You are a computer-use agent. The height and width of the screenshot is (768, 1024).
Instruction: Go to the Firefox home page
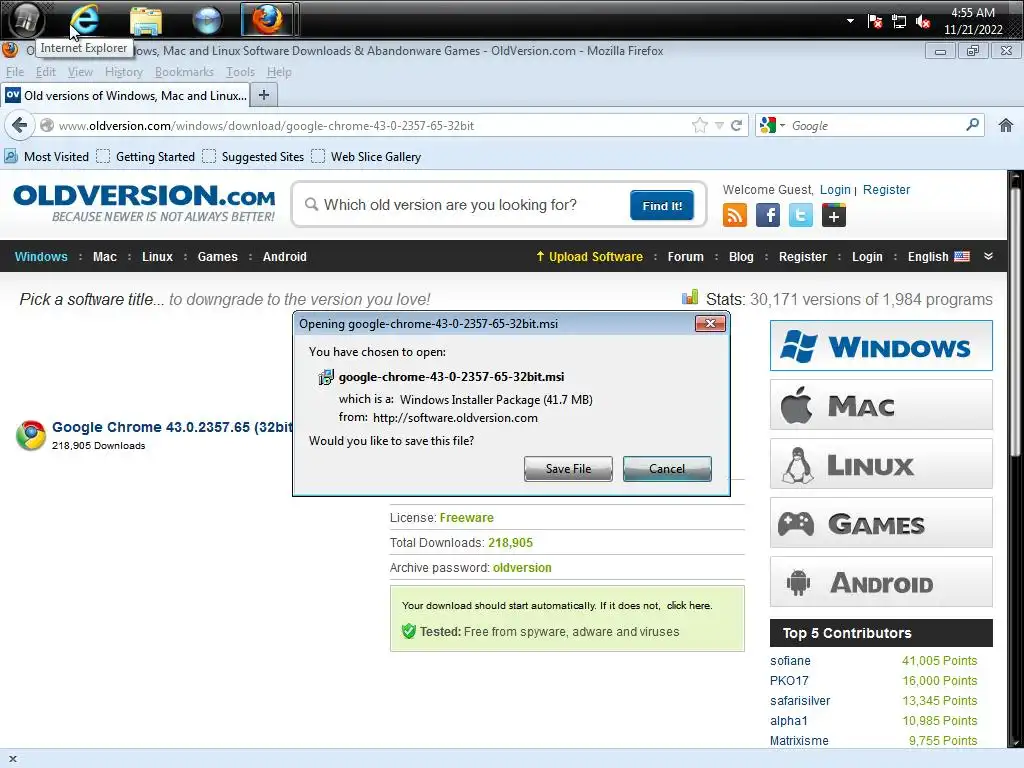tap(1006, 125)
